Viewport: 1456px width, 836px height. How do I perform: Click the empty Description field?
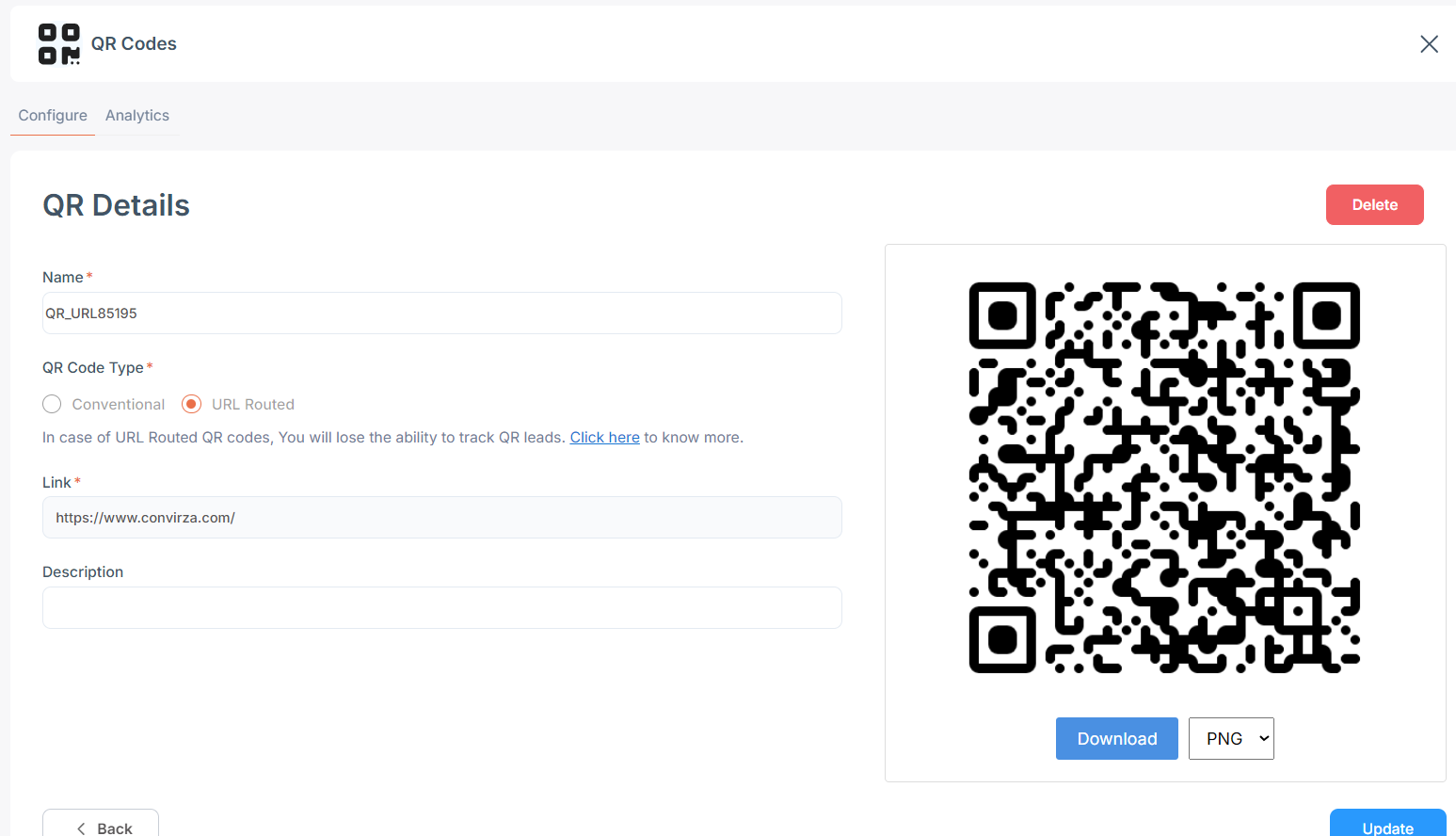[x=441, y=608]
